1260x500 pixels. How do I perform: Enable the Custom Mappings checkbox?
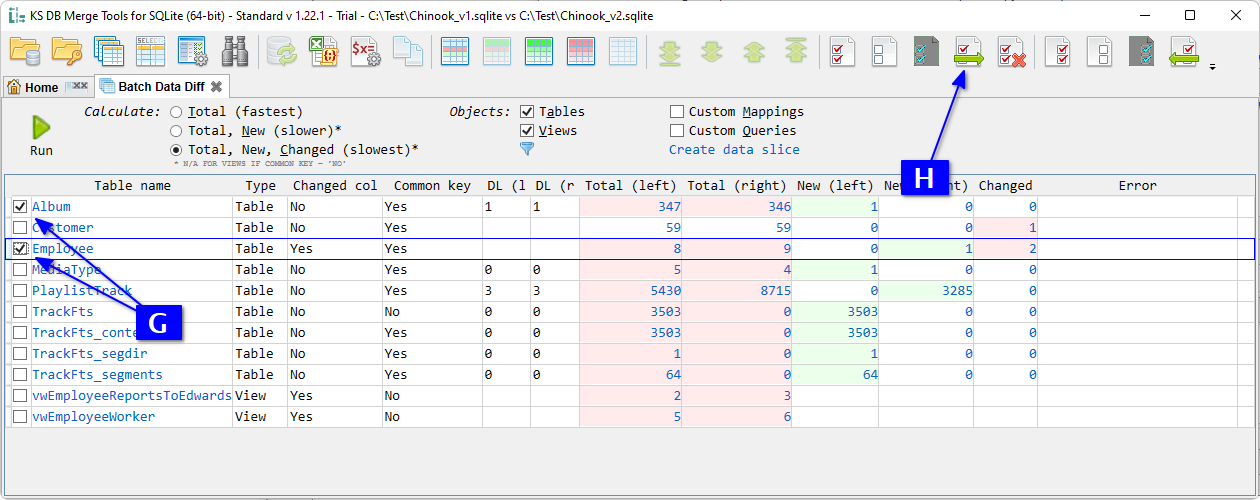677,112
